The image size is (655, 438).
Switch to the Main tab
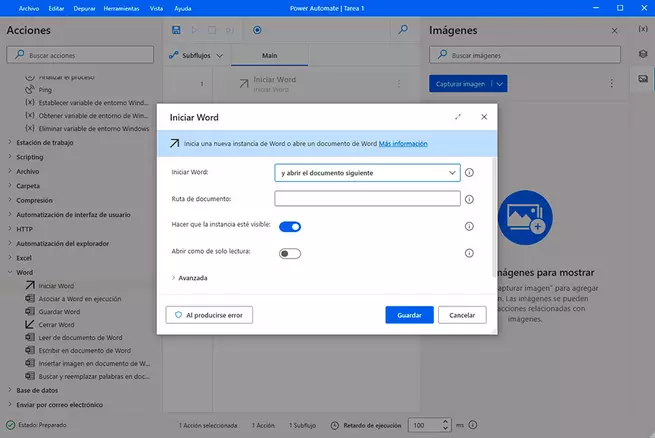pyautogui.click(x=269, y=56)
